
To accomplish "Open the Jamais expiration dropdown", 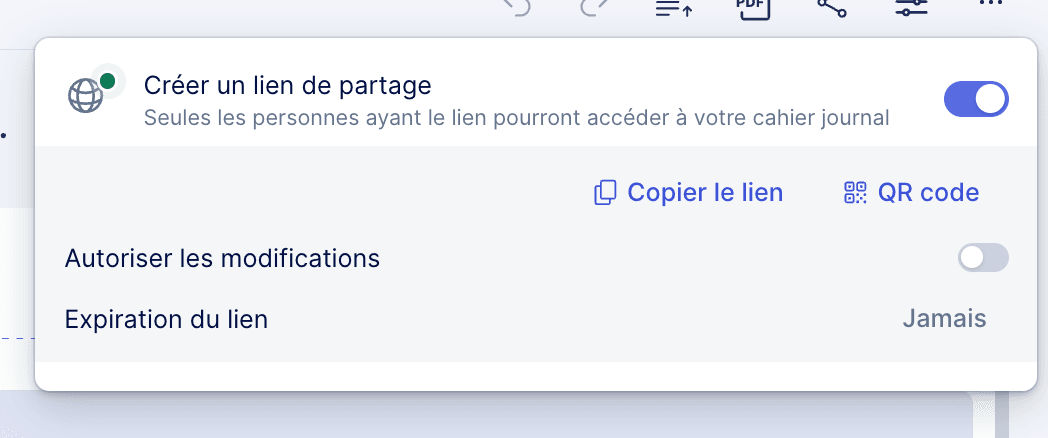I will pyautogui.click(x=944, y=319).
